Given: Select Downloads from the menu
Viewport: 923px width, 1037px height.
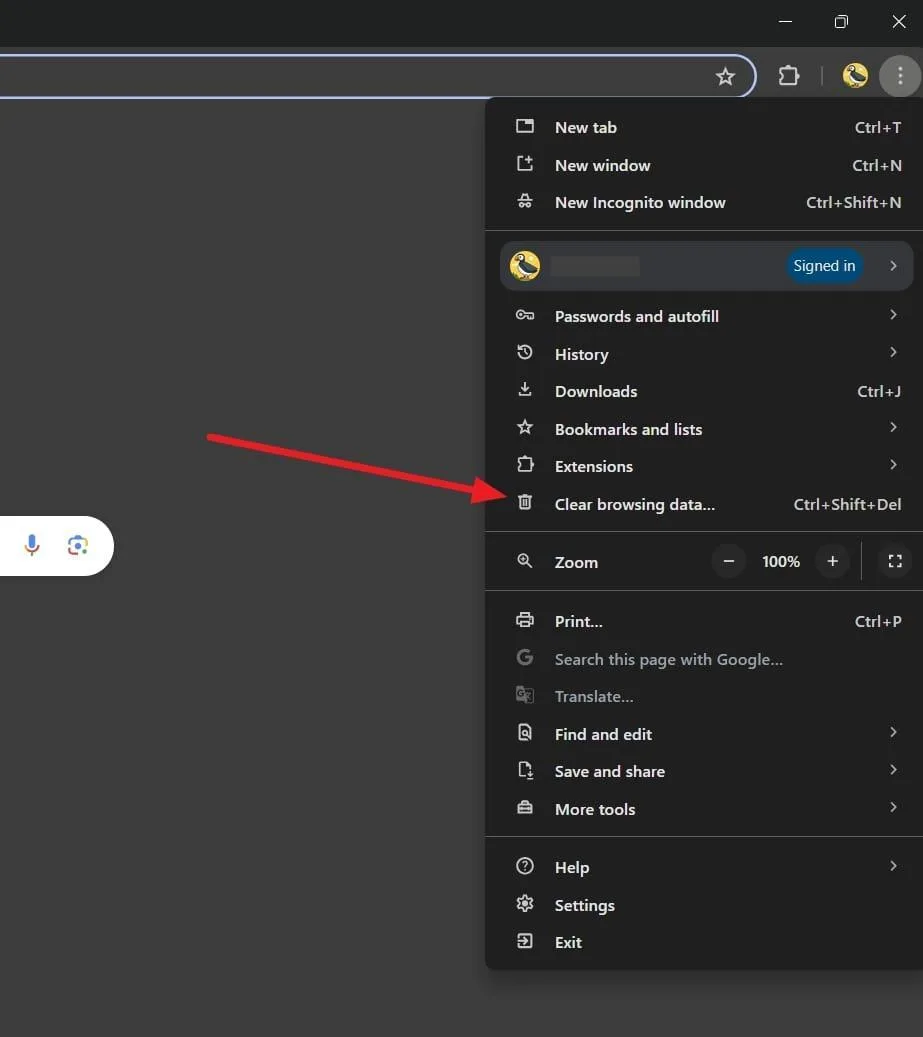Looking at the screenshot, I should pos(596,391).
